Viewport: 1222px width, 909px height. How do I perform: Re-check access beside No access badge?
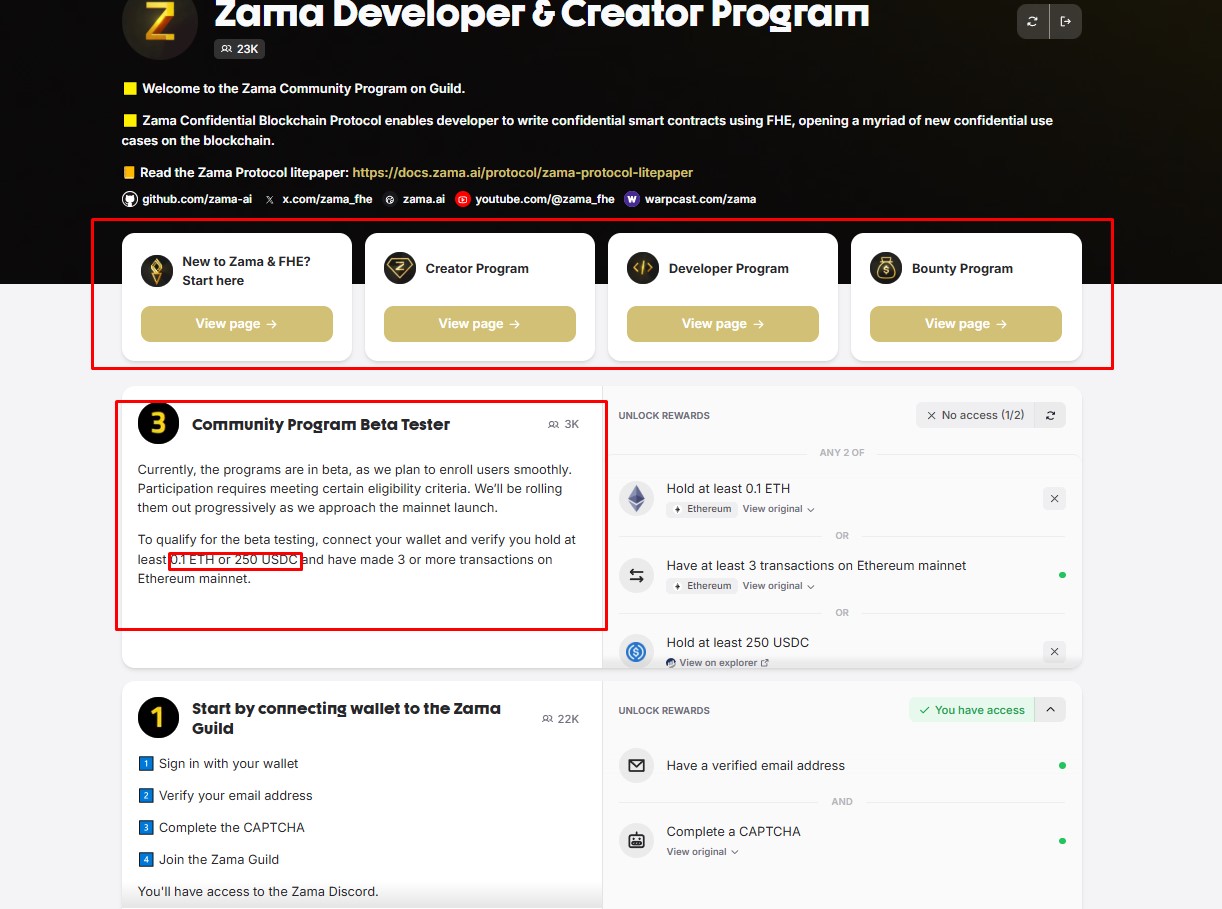pos(1050,415)
